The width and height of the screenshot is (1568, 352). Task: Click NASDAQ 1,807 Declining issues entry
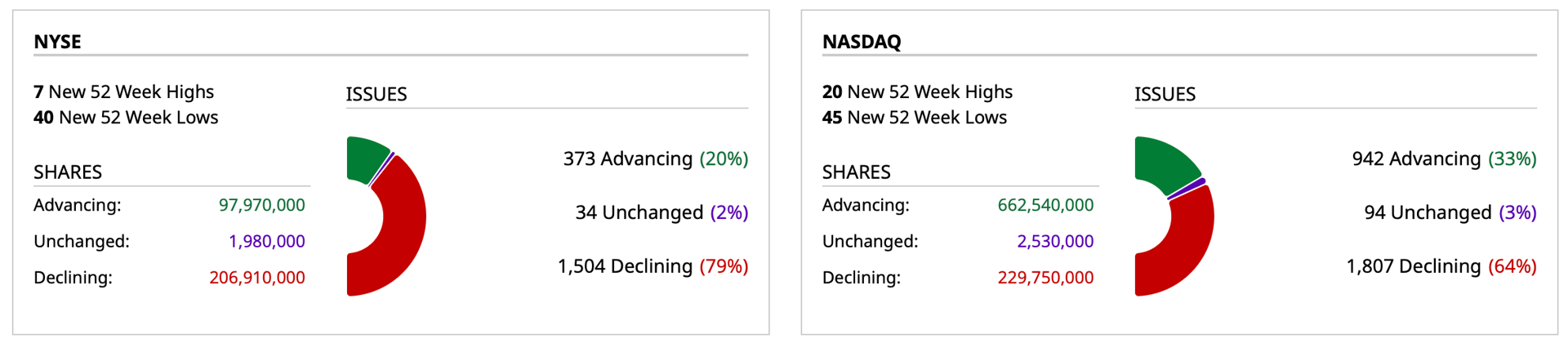click(x=1441, y=266)
